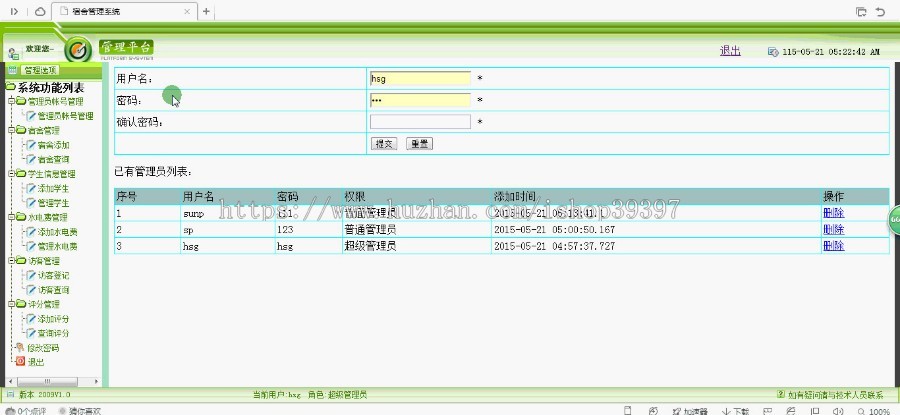Click the browser cloud icon left of tab
Image resolution: width=900 pixels, height=415 pixels.
pos(40,11)
